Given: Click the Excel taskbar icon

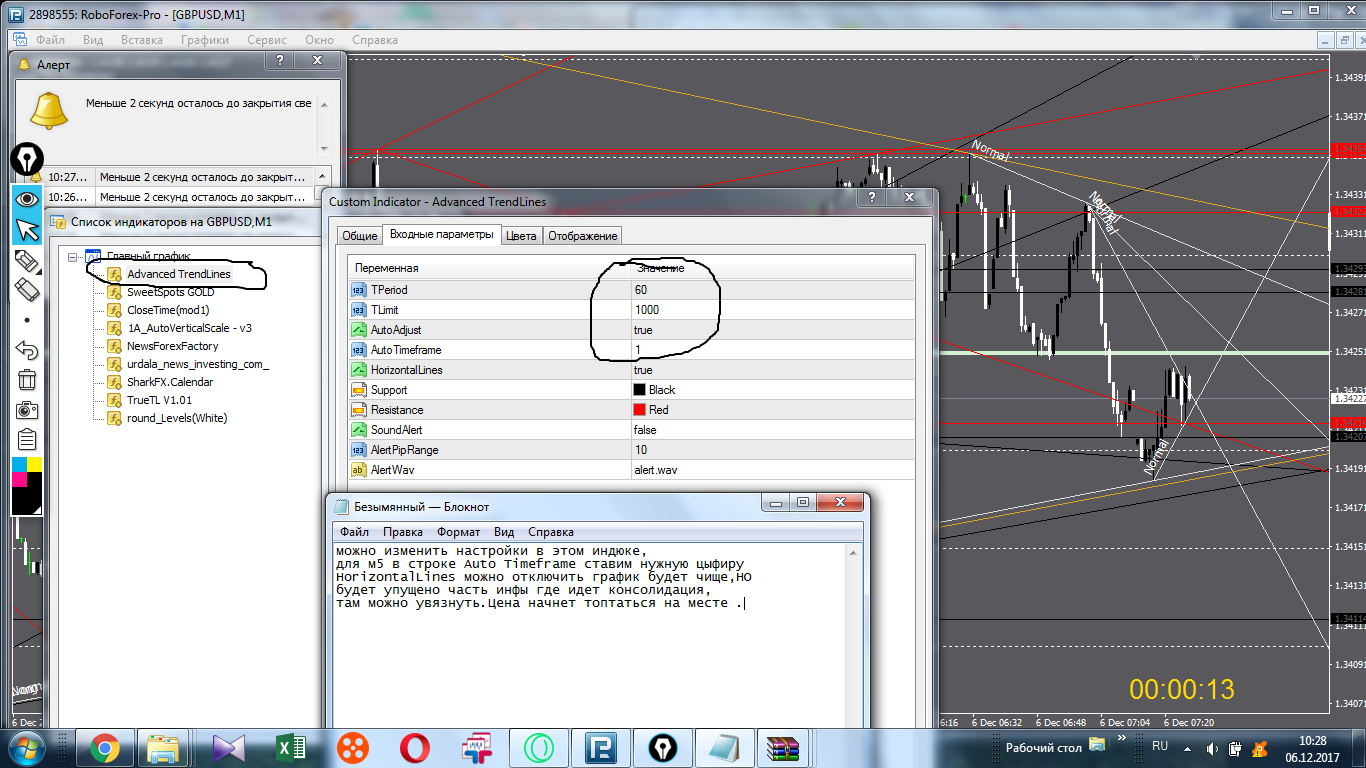Looking at the screenshot, I should (290, 748).
